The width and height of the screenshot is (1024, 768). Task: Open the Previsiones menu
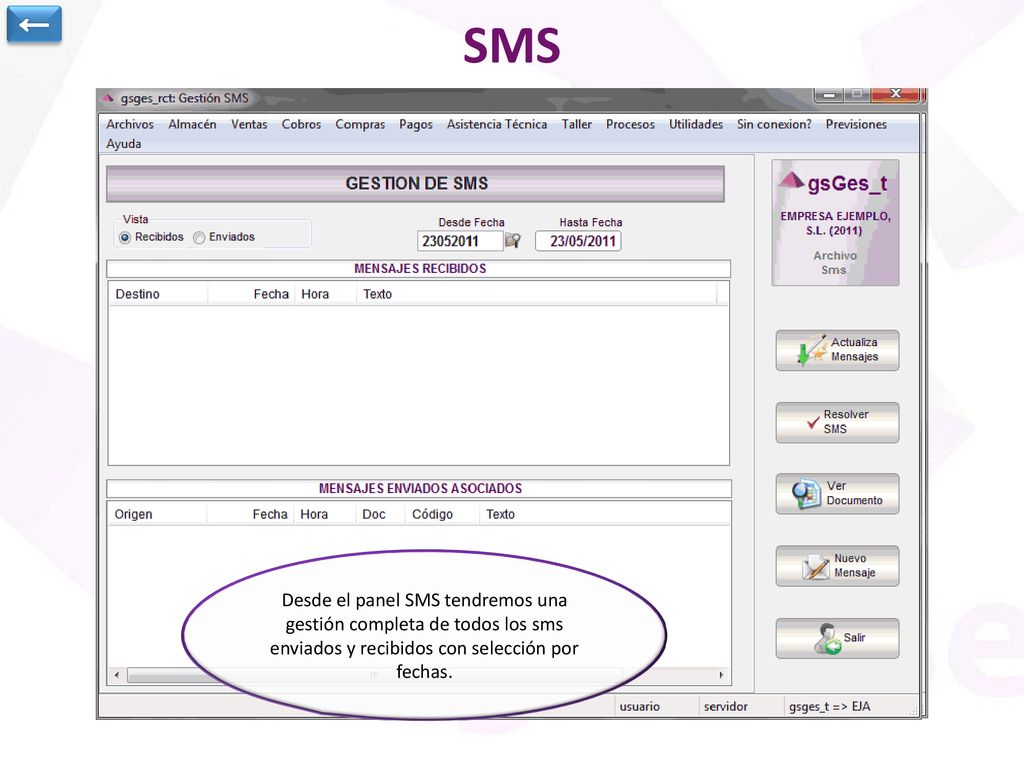856,124
